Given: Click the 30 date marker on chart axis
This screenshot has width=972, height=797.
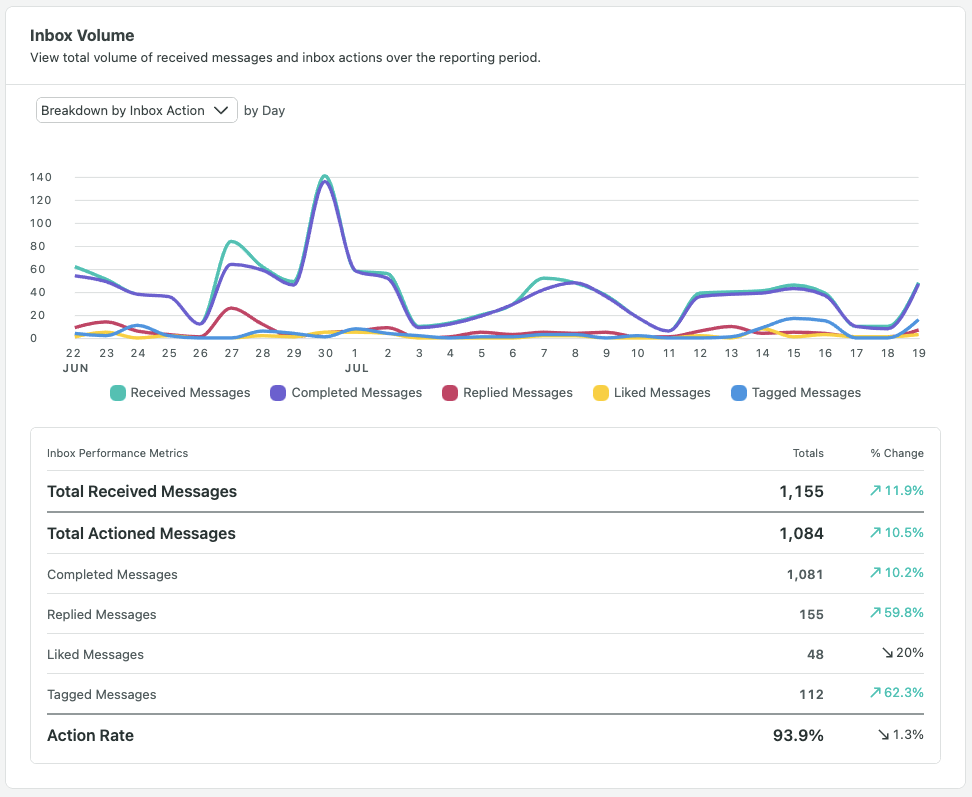Looking at the screenshot, I should tap(325, 353).
